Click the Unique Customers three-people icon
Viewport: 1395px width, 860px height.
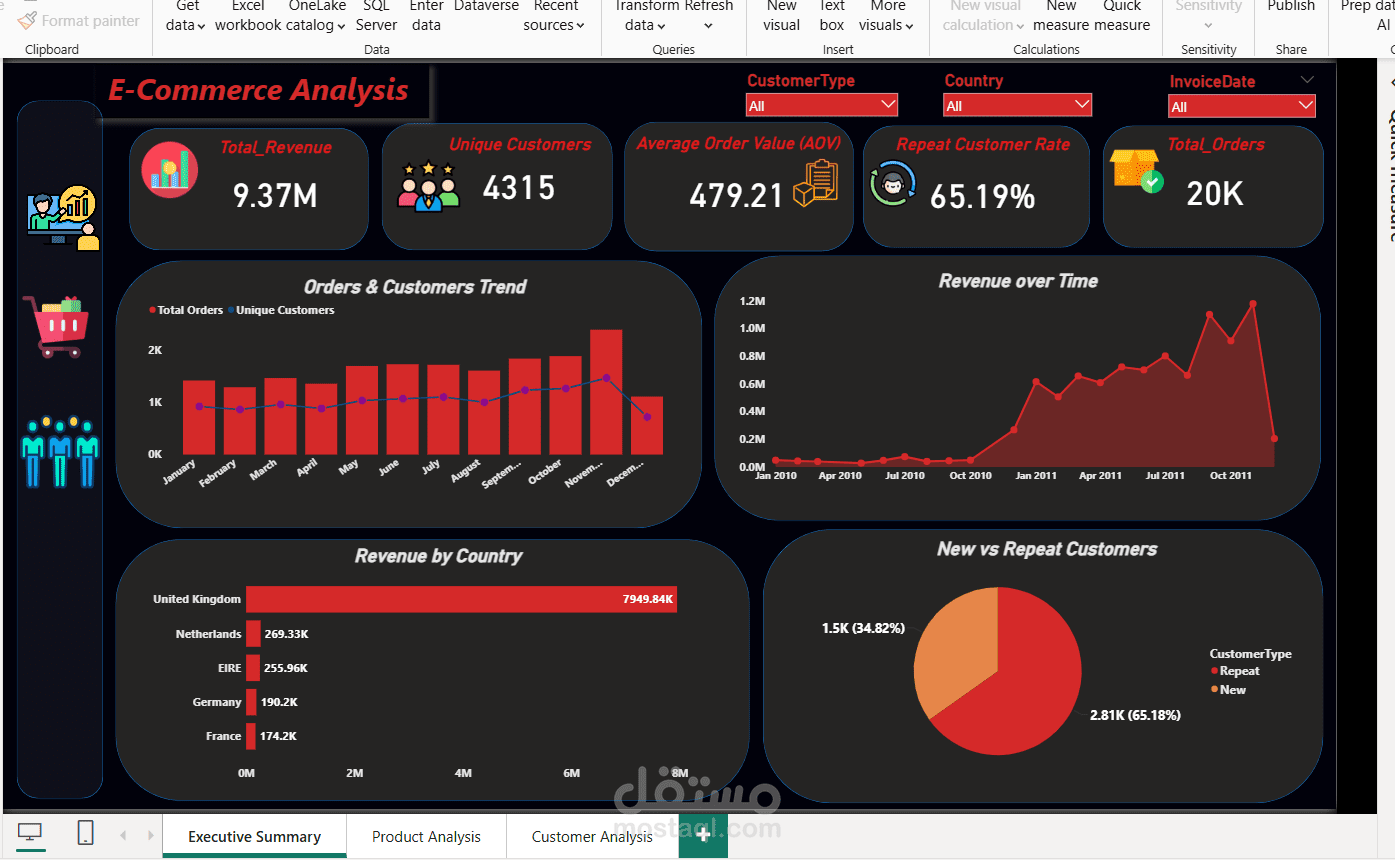click(428, 186)
